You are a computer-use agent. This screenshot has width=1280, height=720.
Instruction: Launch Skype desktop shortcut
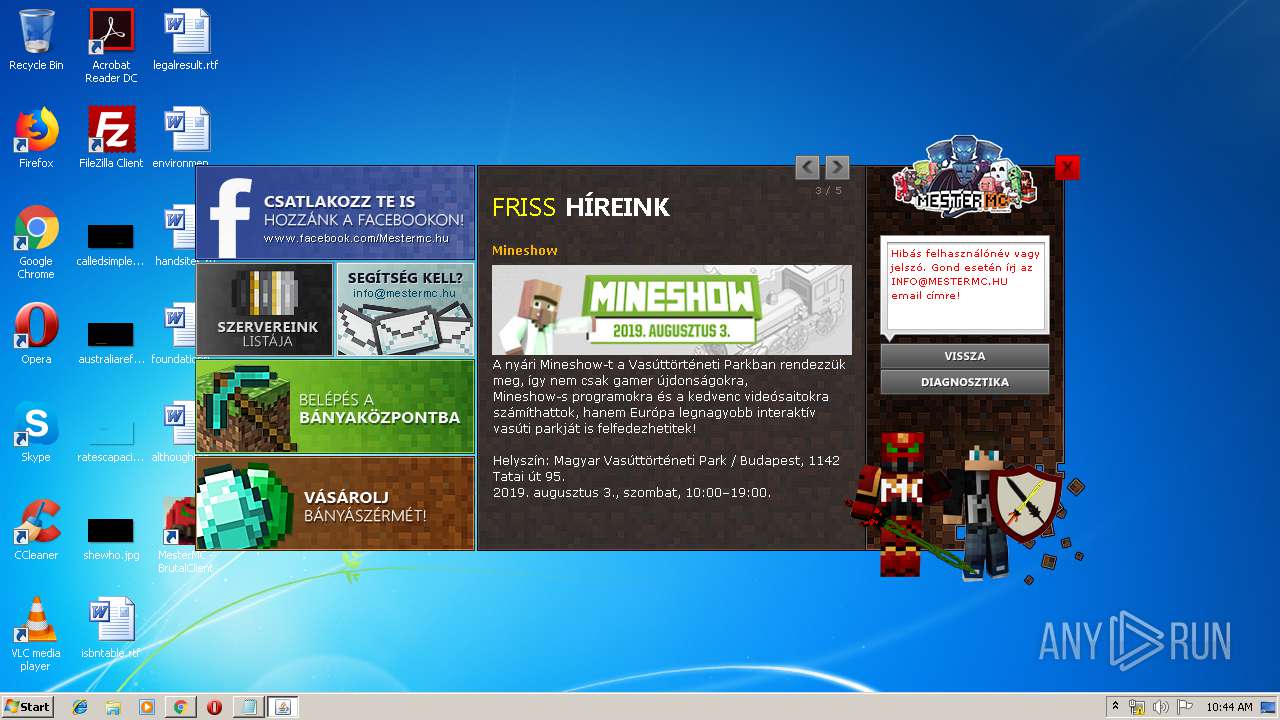click(36, 432)
